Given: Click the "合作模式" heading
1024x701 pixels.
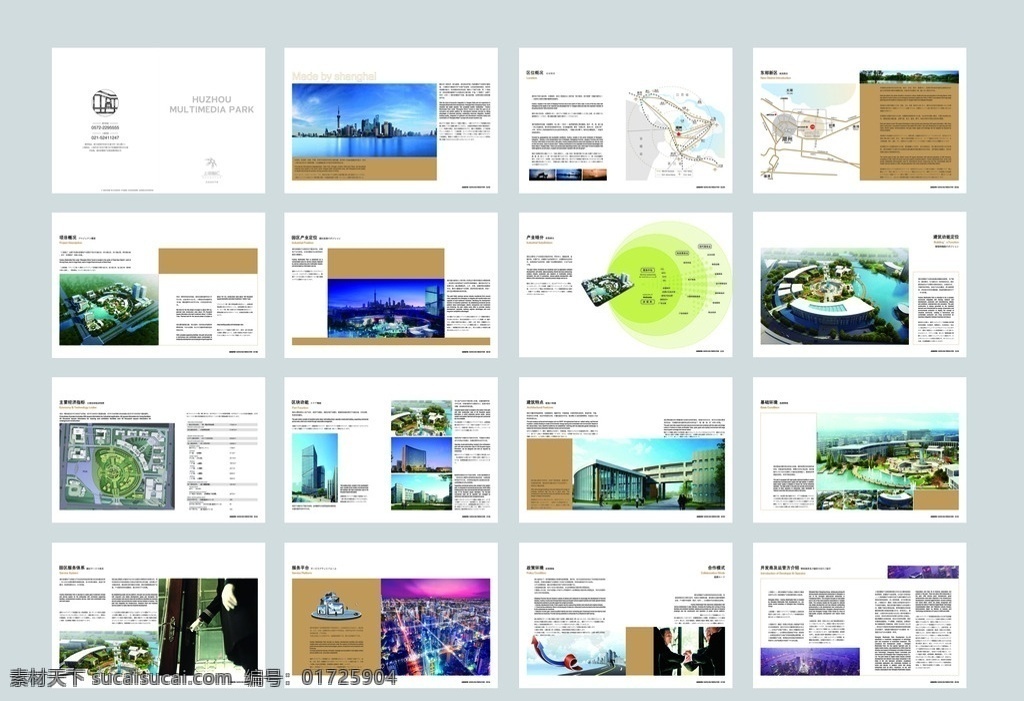Looking at the screenshot, I should click(716, 568).
